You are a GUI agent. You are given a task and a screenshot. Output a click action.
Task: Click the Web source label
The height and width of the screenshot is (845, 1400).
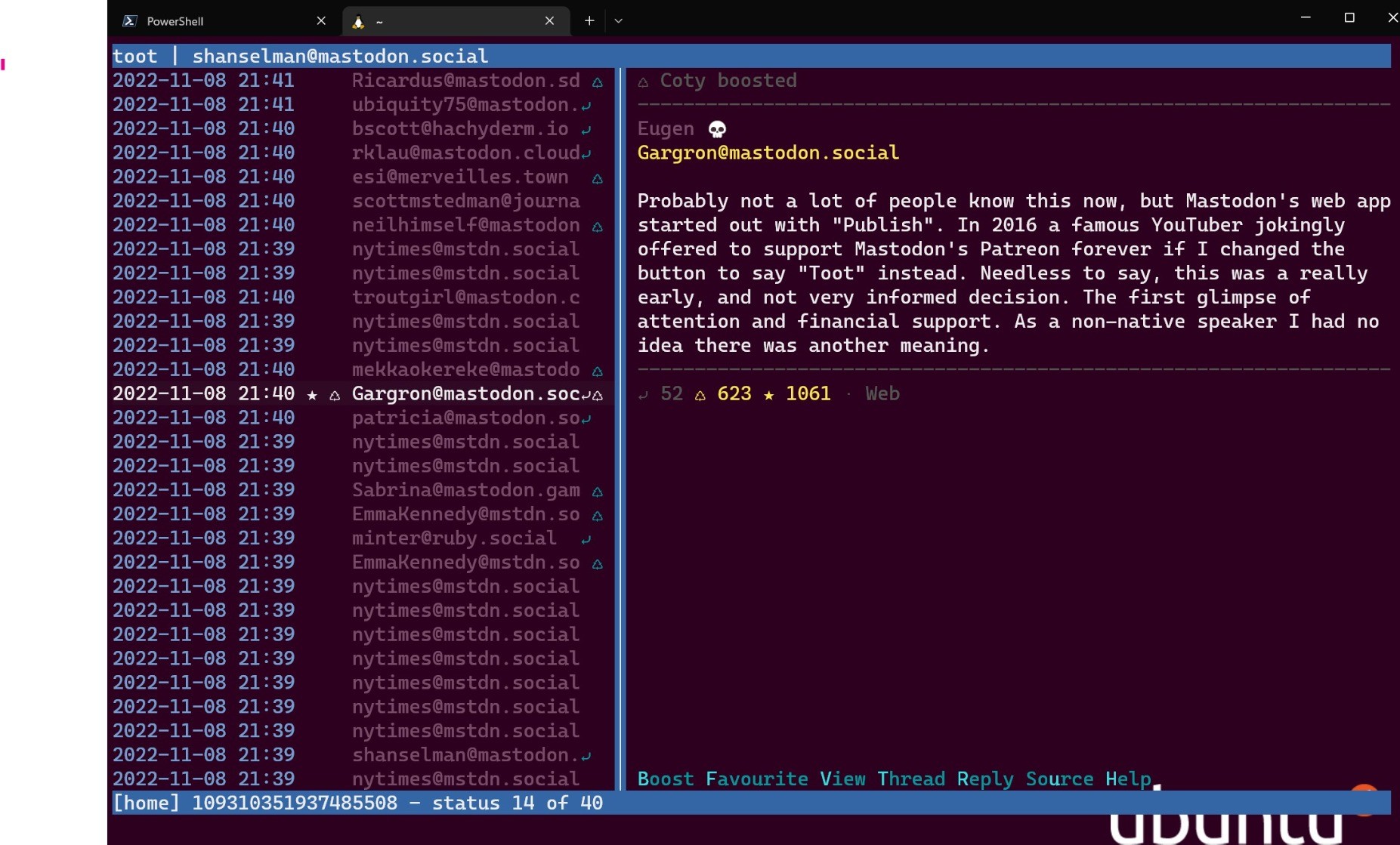coord(882,393)
